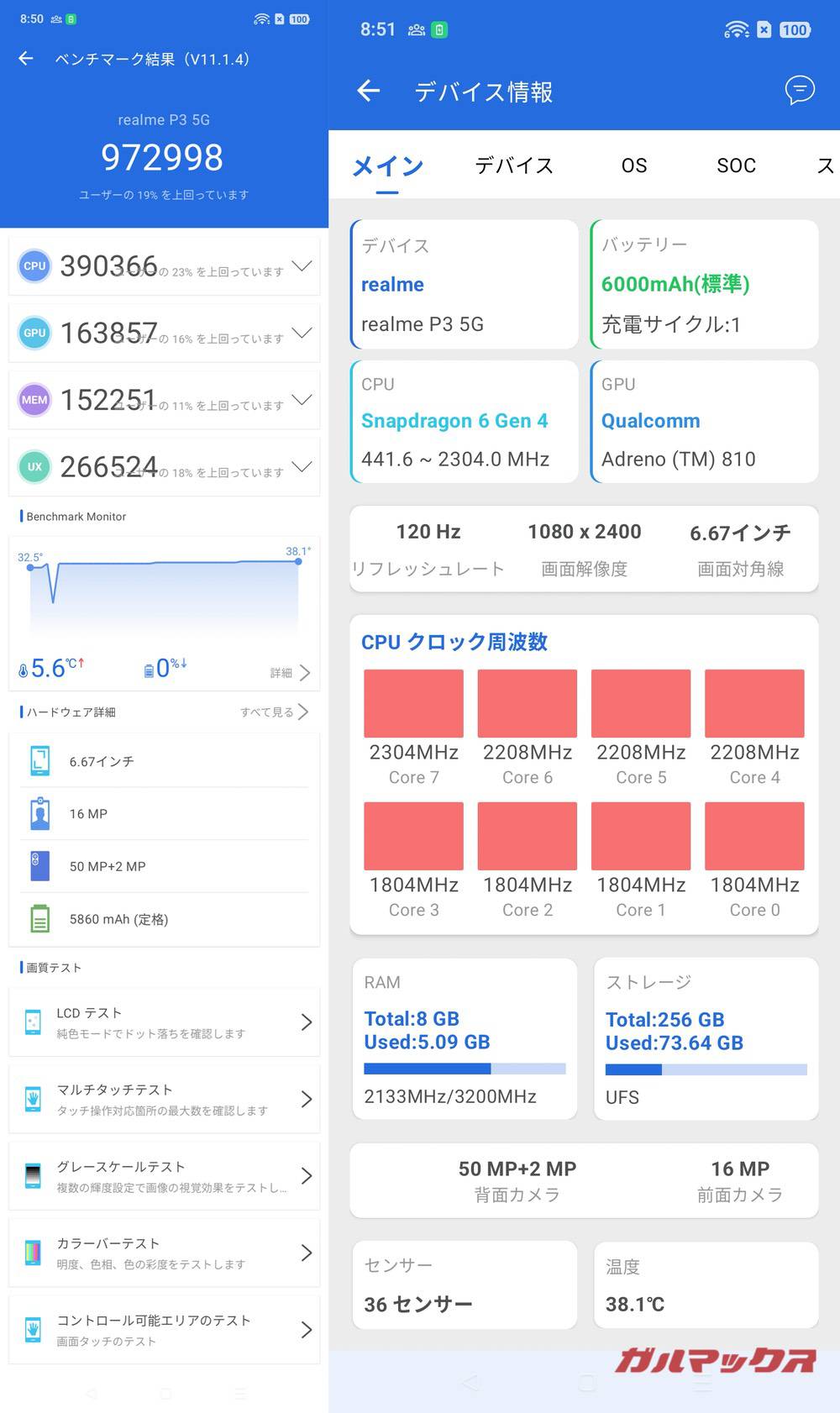Viewport: 840px width, 1413px height.
Task: Tap the battery 100 indicator in right screen
Action: click(795, 30)
